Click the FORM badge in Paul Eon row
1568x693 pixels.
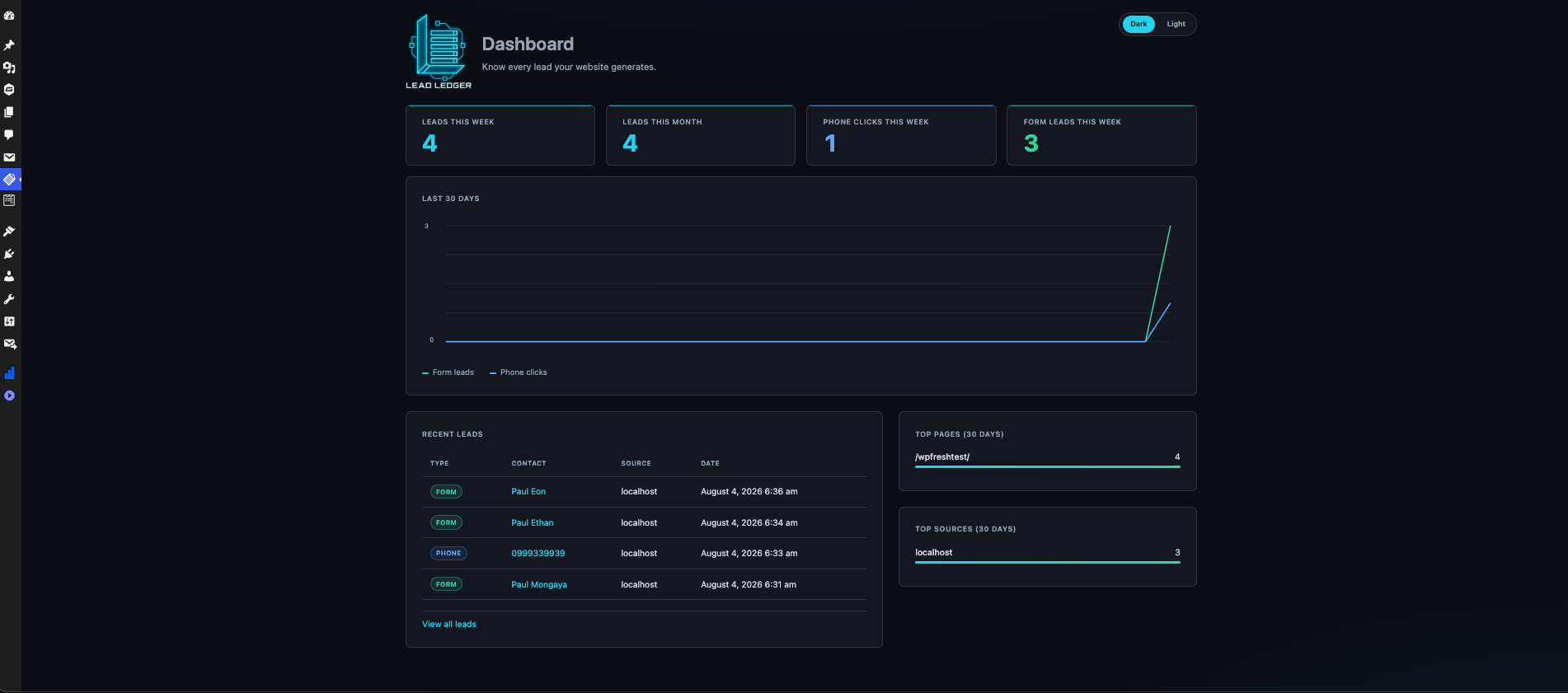click(x=446, y=492)
